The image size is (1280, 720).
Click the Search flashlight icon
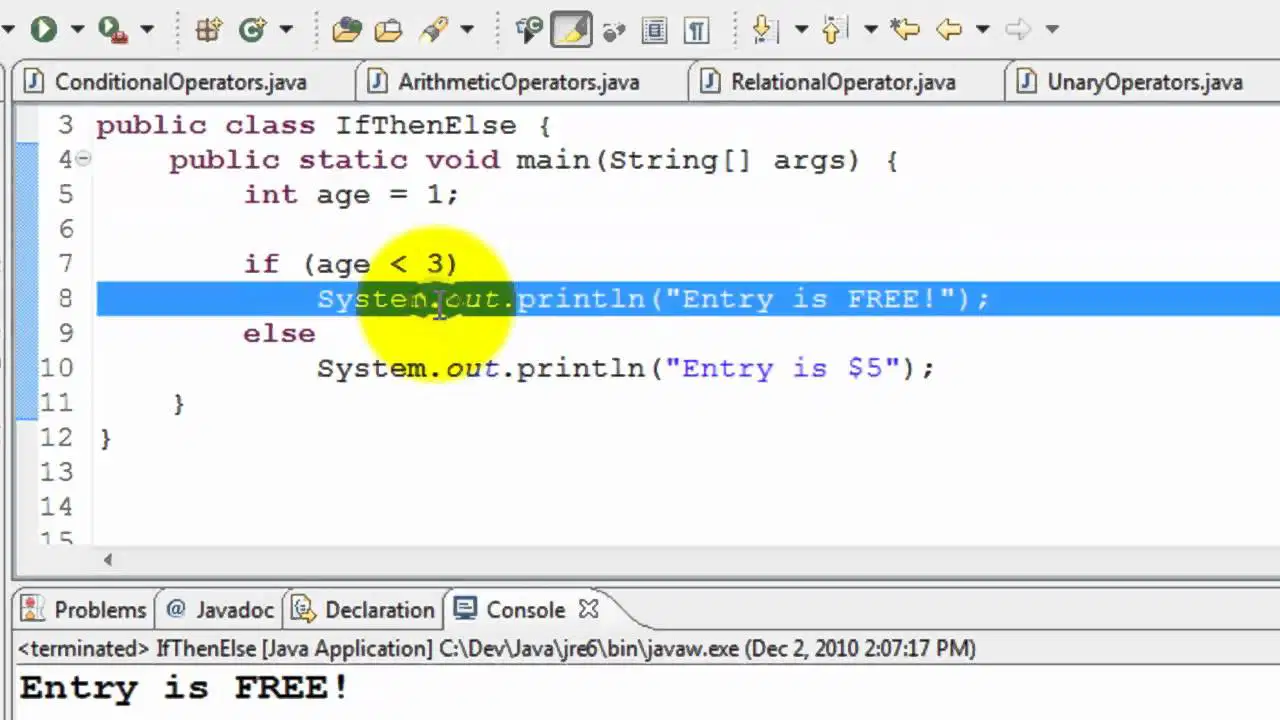point(434,29)
